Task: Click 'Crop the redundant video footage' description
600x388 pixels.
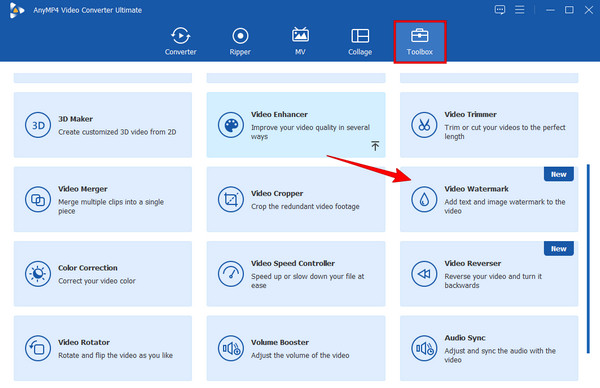Action: click(x=305, y=207)
